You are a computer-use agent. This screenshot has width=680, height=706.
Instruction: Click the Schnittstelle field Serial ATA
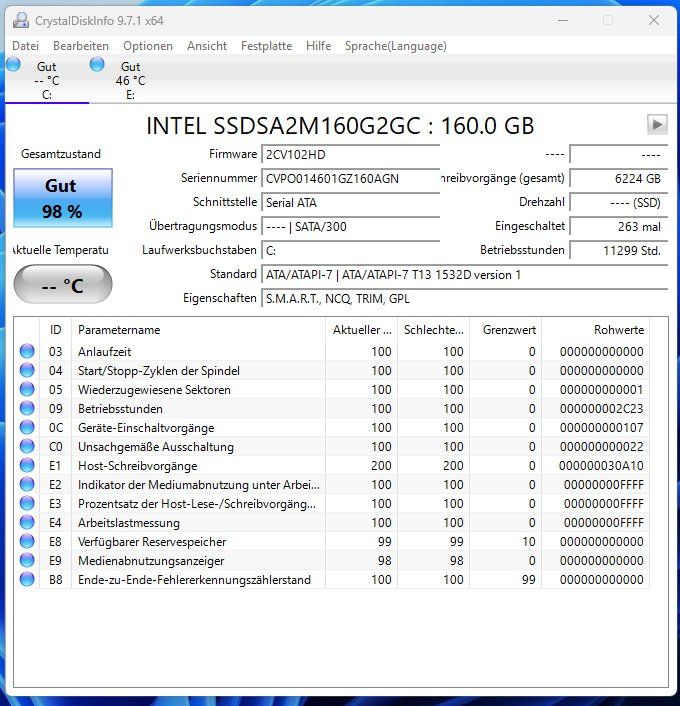[x=350, y=202]
